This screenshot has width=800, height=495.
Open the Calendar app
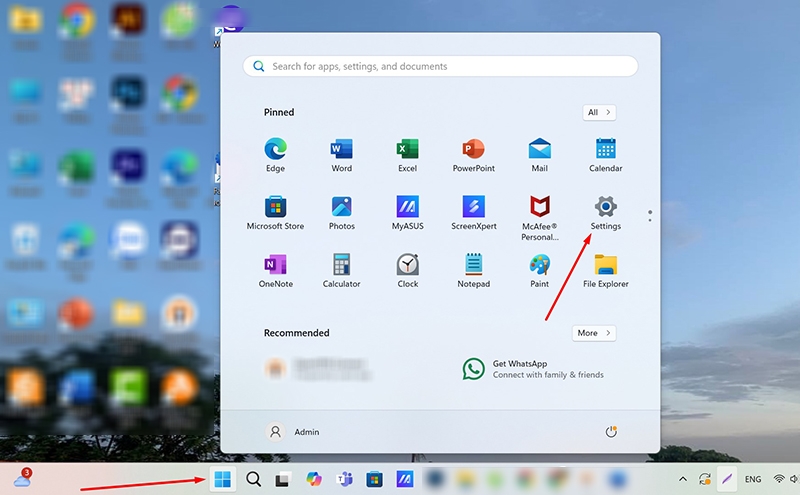coord(606,155)
